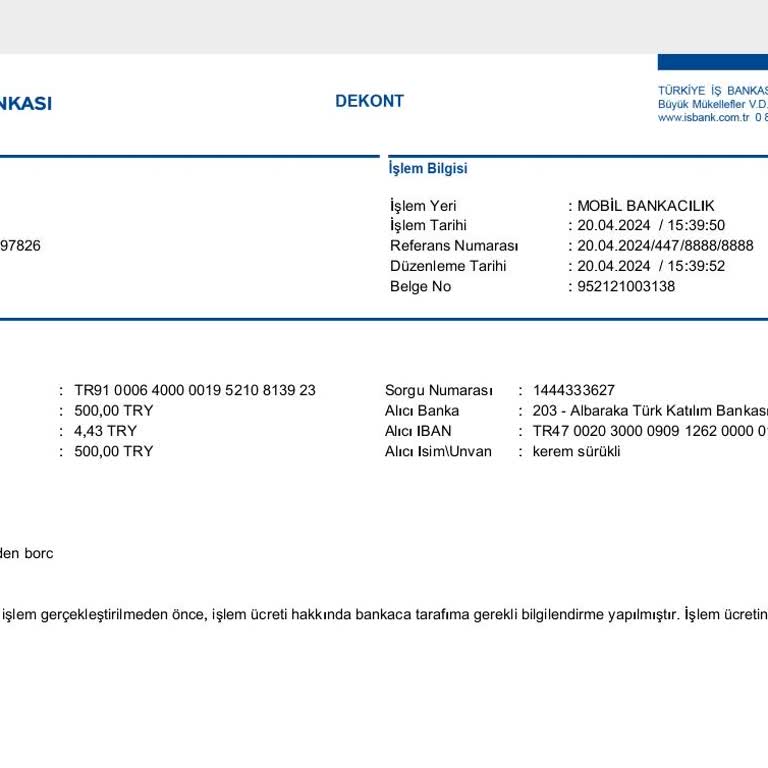Select the Sorgu Numarası 1444333627
The height and width of the screenshot is (768, 768).
tap(574, 390)
